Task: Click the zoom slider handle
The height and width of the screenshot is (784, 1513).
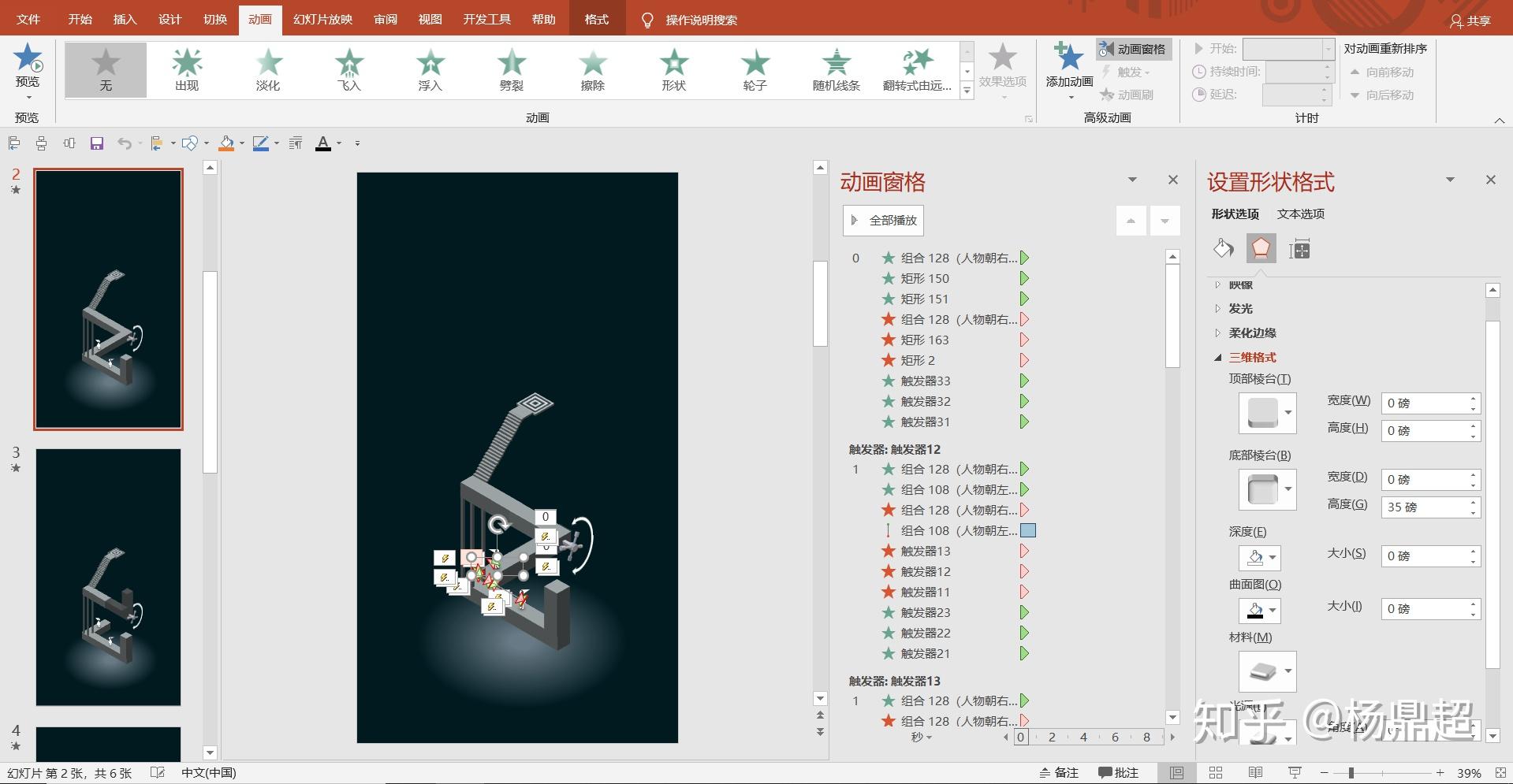Action: (1351, 773)
